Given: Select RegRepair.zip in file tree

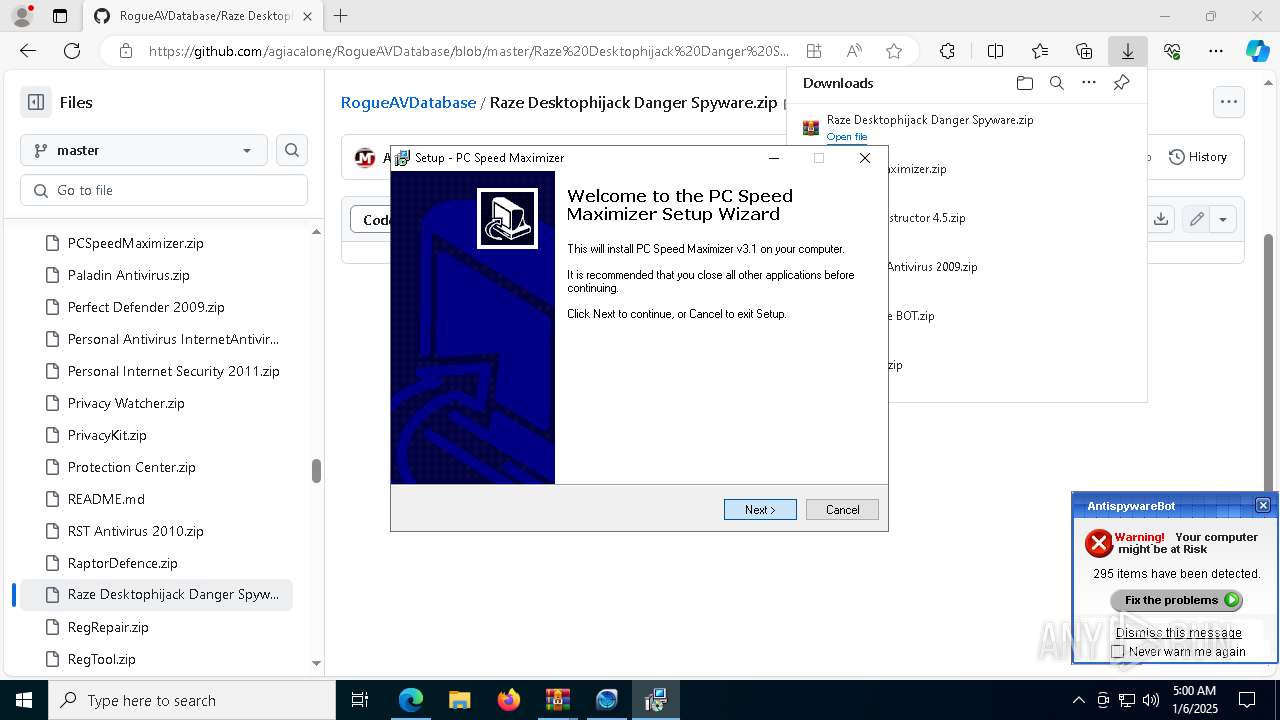Looking at the screenshot, I should point(108,627).
